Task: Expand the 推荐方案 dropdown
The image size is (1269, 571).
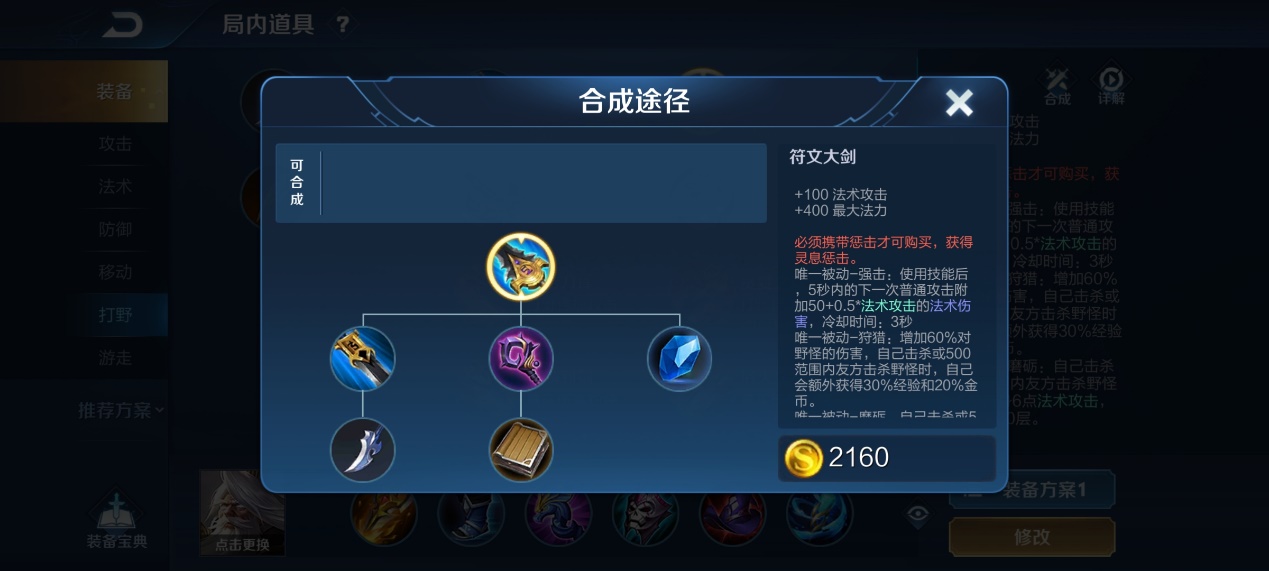Action: point(121,410)
